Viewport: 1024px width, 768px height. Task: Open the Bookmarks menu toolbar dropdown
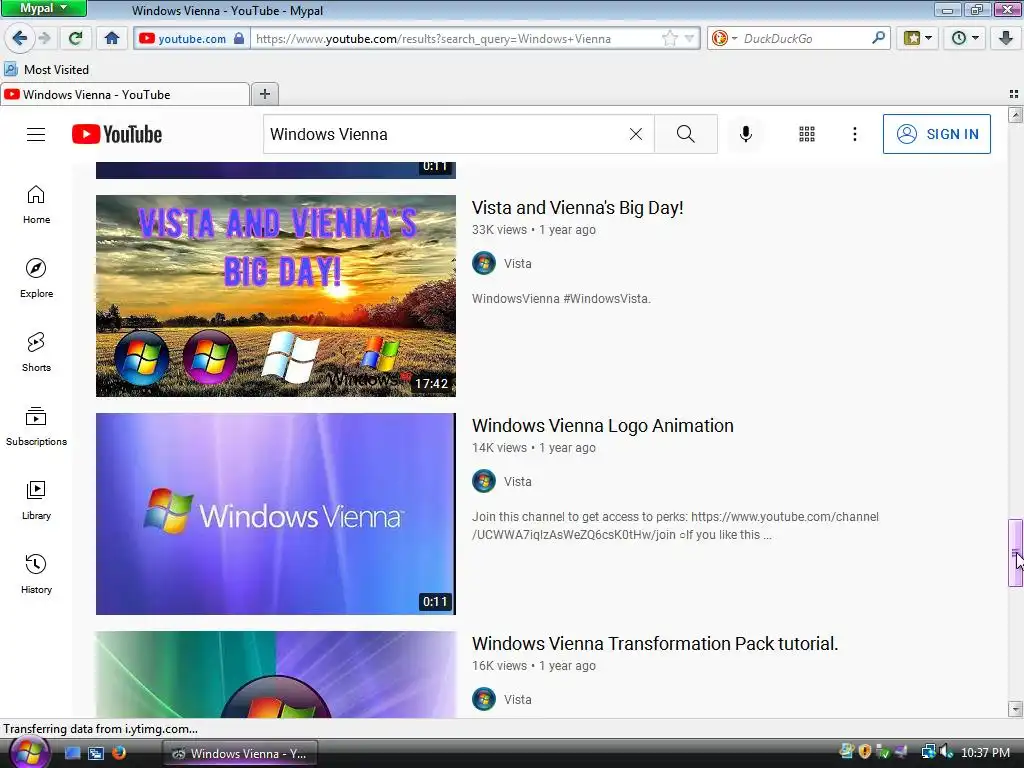coord(918,38)
